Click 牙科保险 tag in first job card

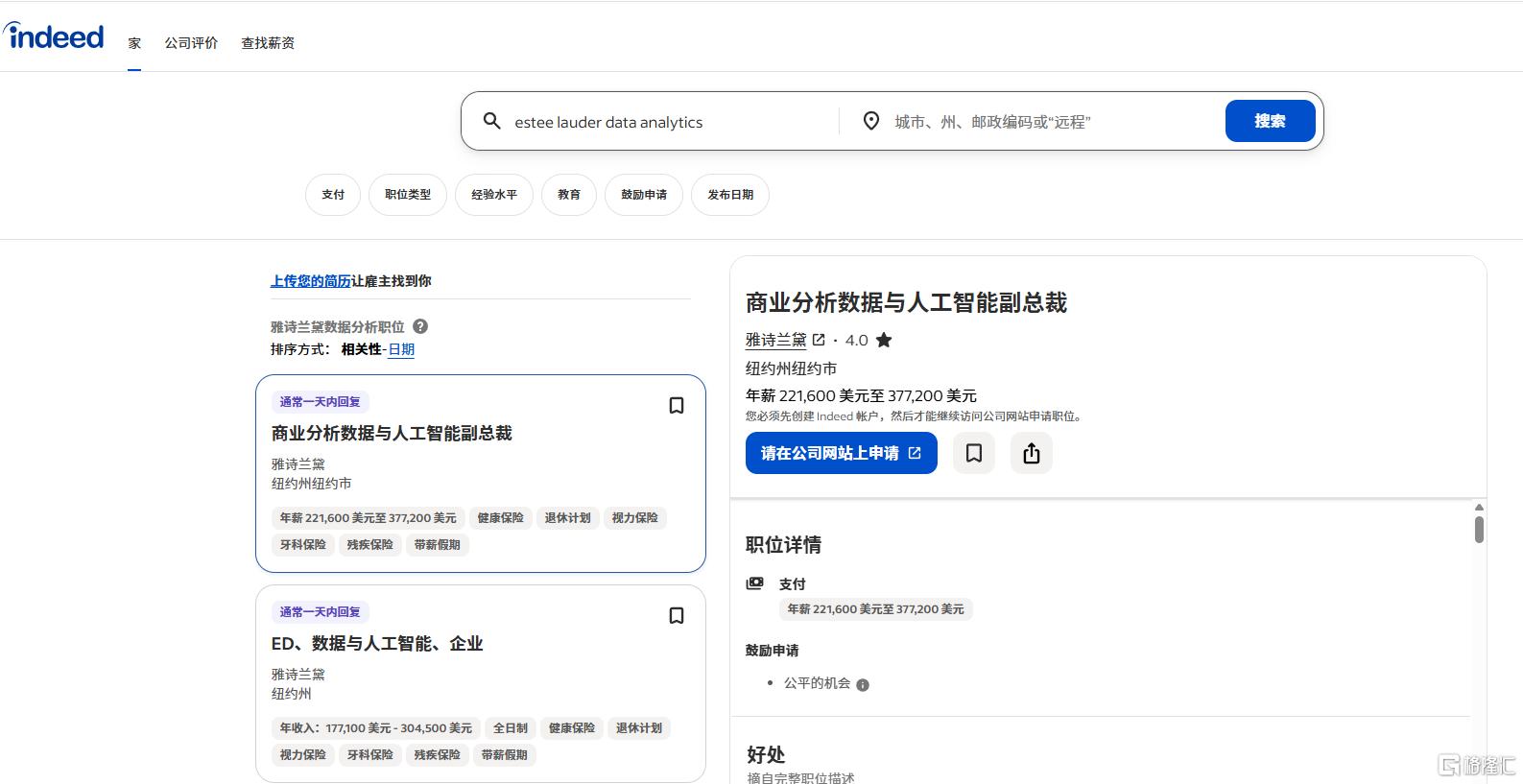(x=303, y=545)
